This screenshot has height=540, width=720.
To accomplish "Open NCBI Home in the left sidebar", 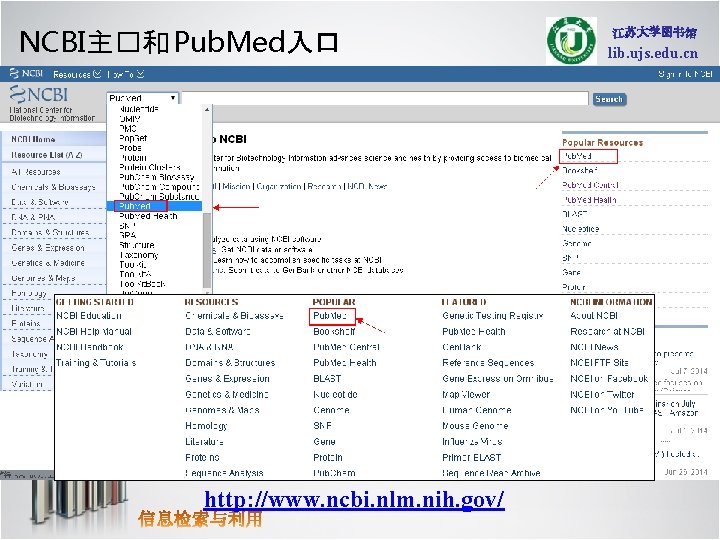I will click(x=33, y=139).
